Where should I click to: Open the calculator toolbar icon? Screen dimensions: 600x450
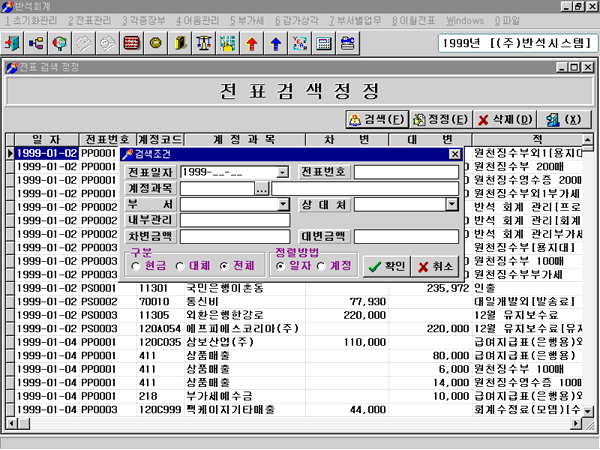point(324,44)
